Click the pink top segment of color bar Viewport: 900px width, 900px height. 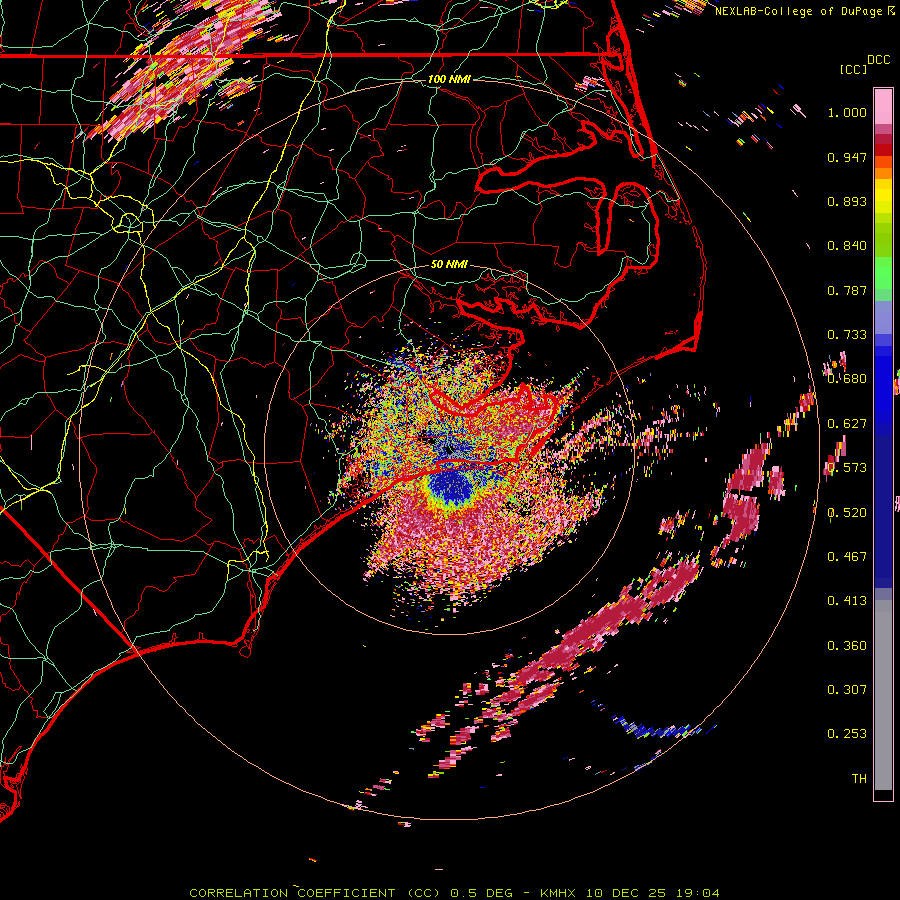883,106
